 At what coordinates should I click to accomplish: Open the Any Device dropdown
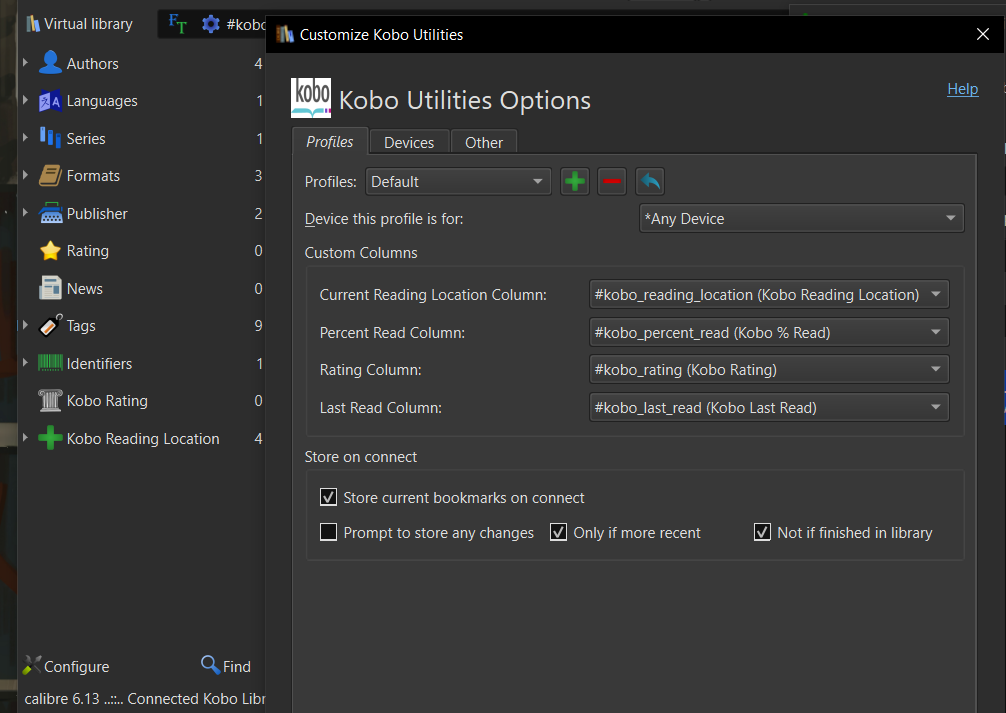[x=801, y=219]
